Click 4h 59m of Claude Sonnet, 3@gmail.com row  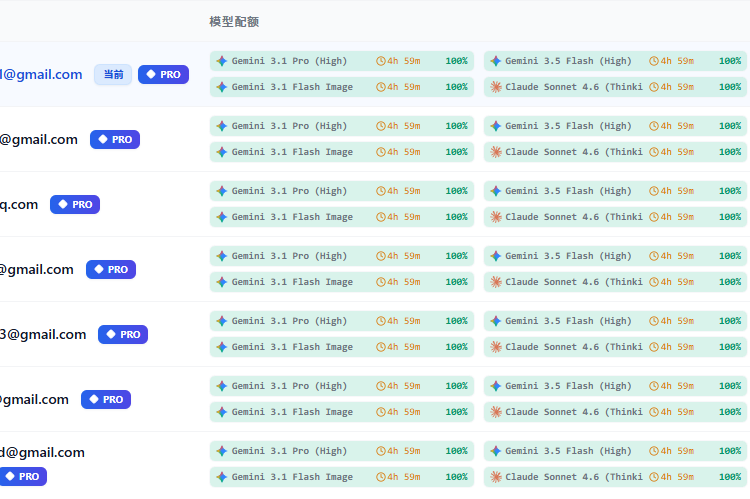677,347
